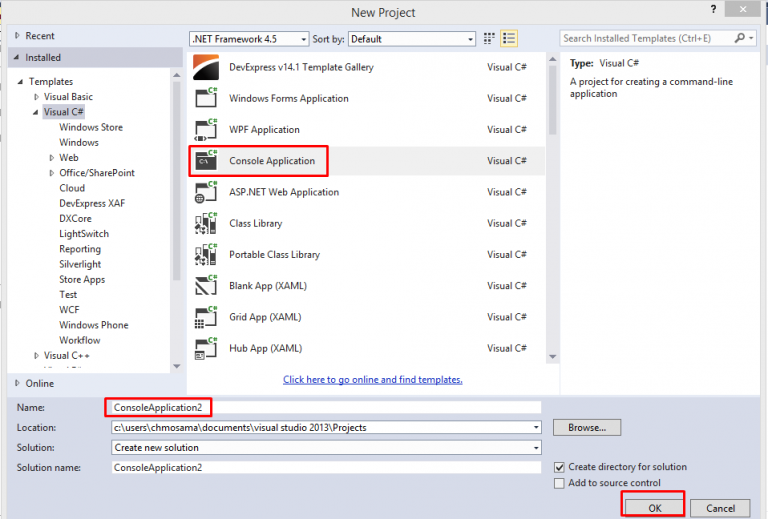Select the Test category

click(68, 295)
